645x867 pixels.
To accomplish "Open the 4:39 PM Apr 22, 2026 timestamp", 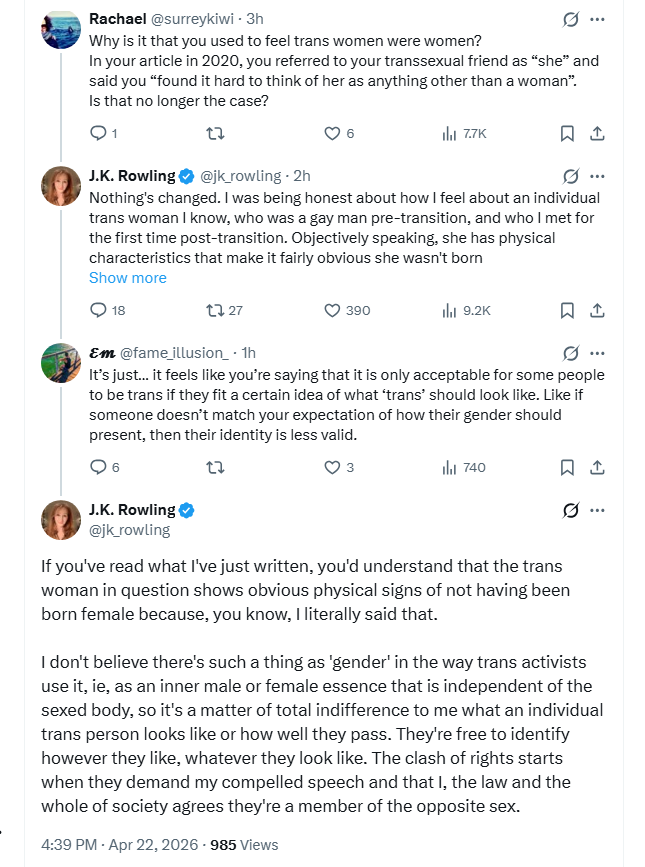I will [x=119, y=845].
